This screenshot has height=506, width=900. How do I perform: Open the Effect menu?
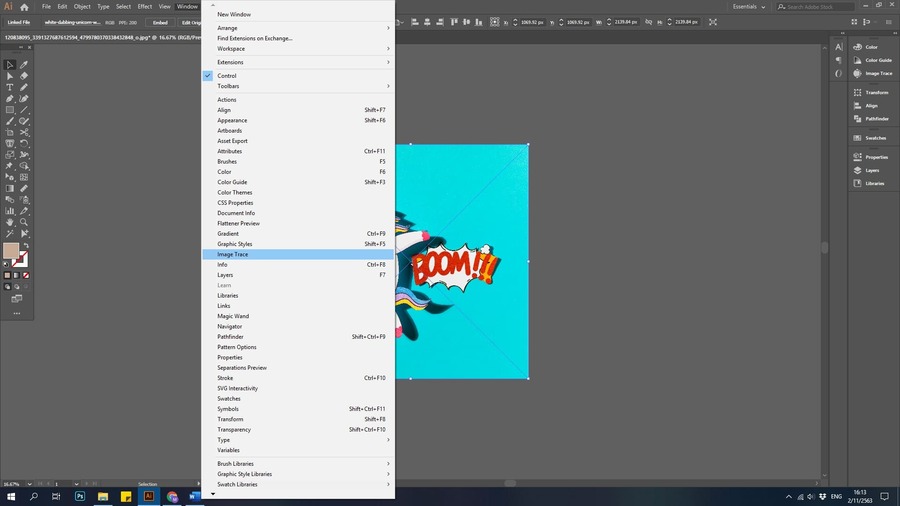145,7
